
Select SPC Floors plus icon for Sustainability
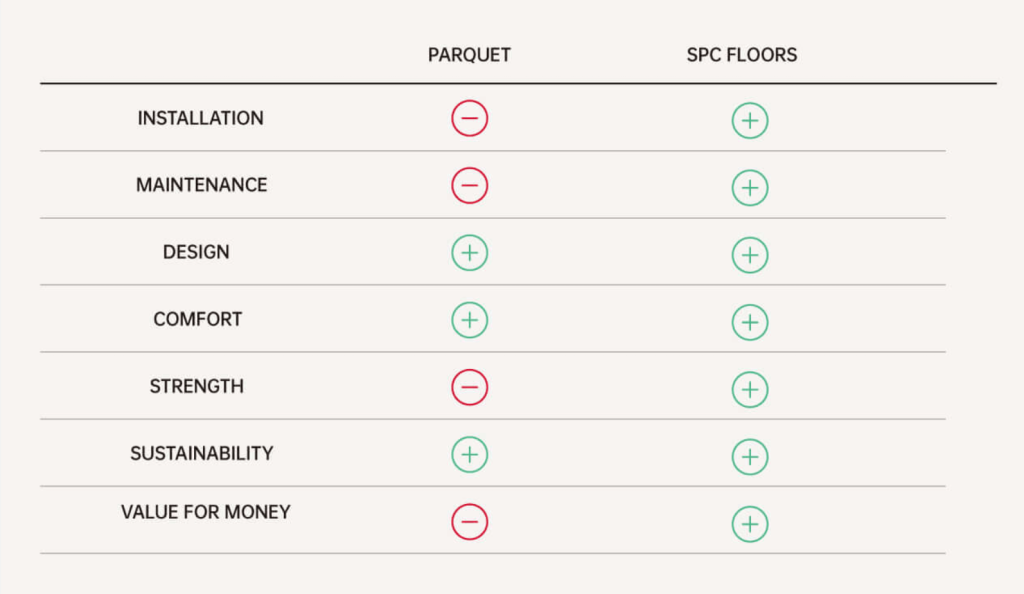pyautogui.click(x=749, y=456)
